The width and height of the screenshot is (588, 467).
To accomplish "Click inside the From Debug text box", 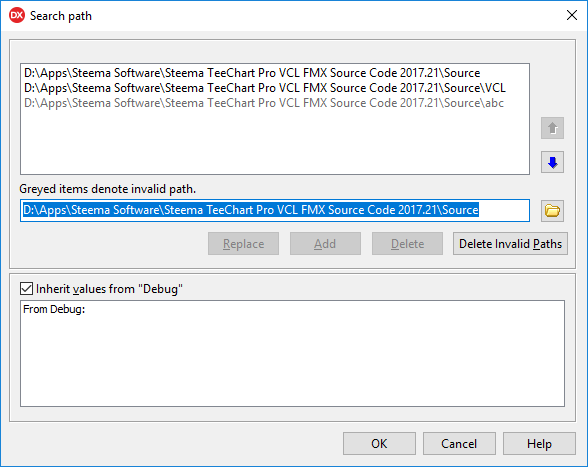I will pos(292,353).
